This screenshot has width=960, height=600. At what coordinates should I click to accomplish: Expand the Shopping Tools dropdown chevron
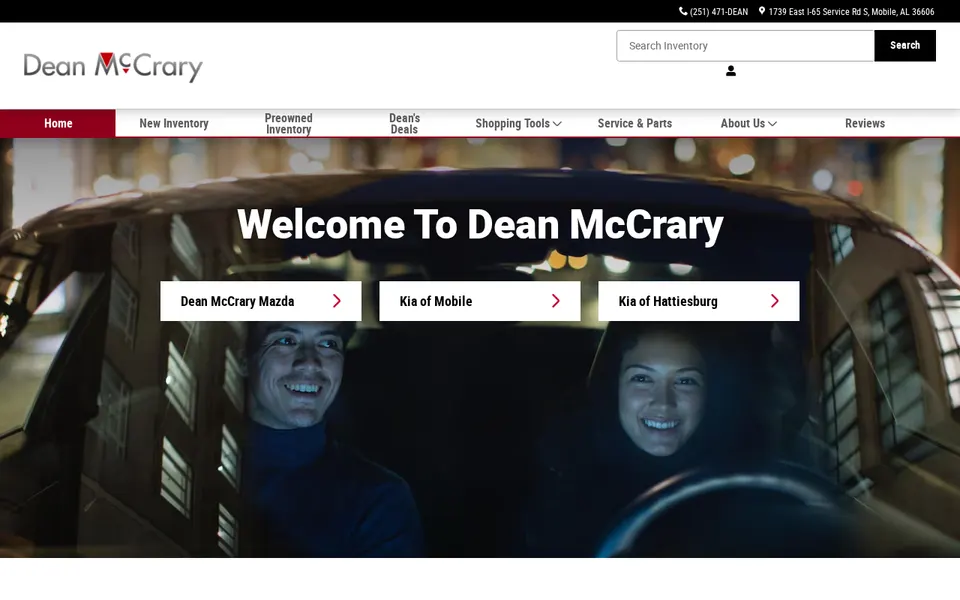(x=557, y=124)
